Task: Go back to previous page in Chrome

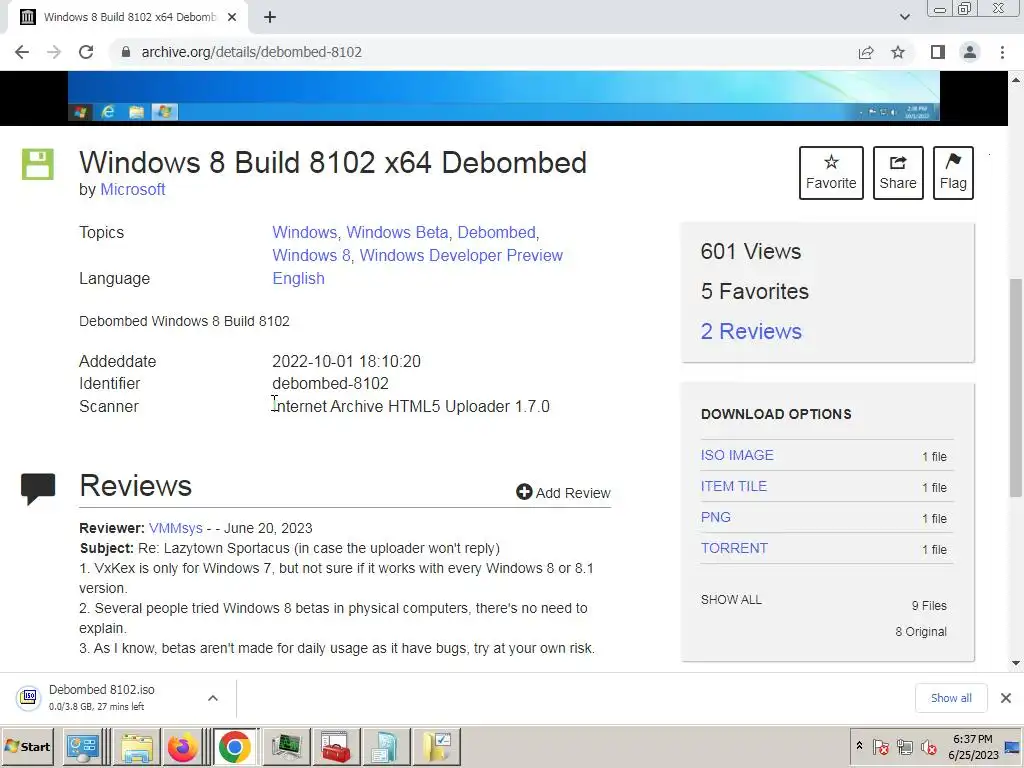Action: tap(22, 52)
